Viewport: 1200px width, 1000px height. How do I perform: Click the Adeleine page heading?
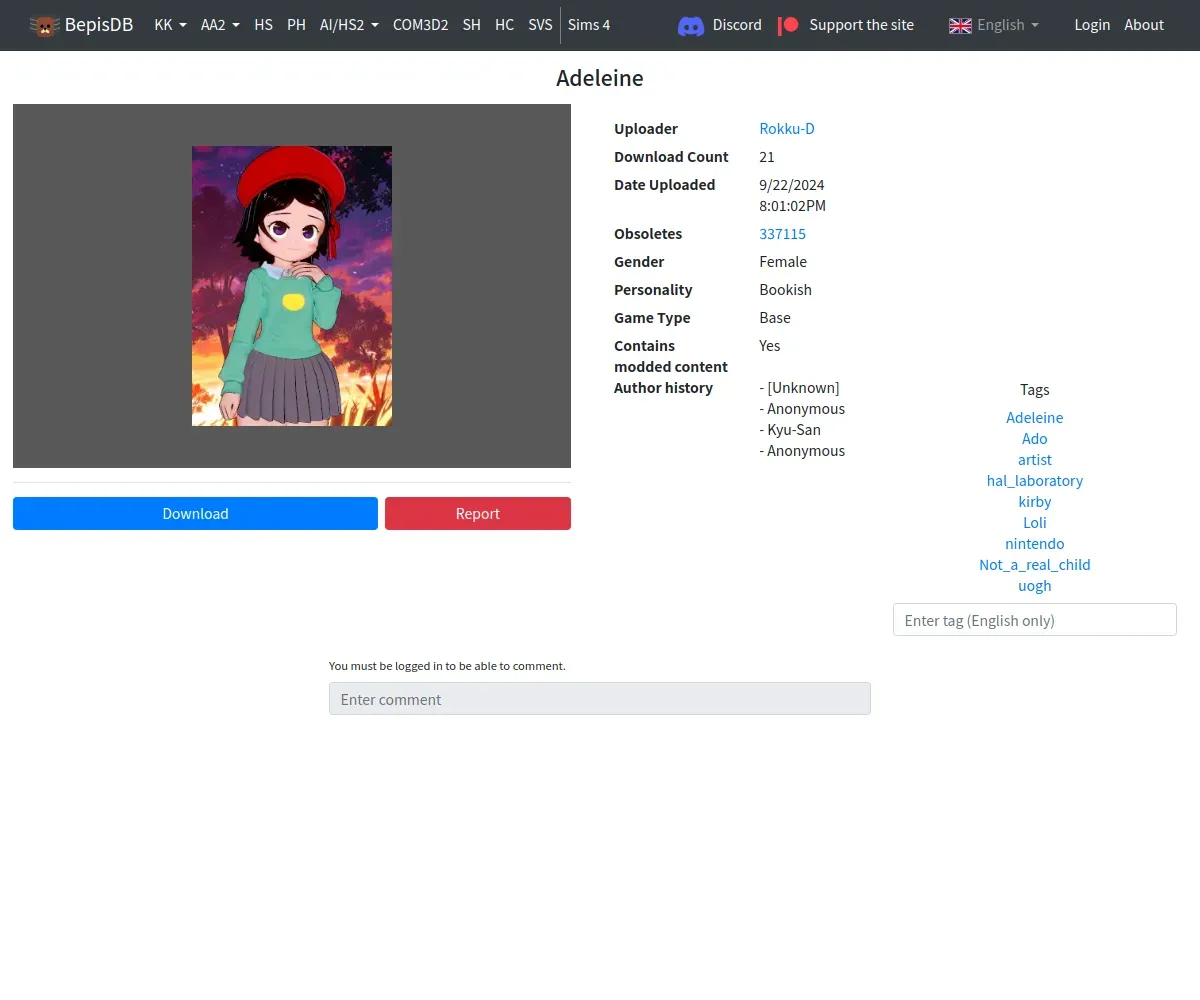coord(600,78)
